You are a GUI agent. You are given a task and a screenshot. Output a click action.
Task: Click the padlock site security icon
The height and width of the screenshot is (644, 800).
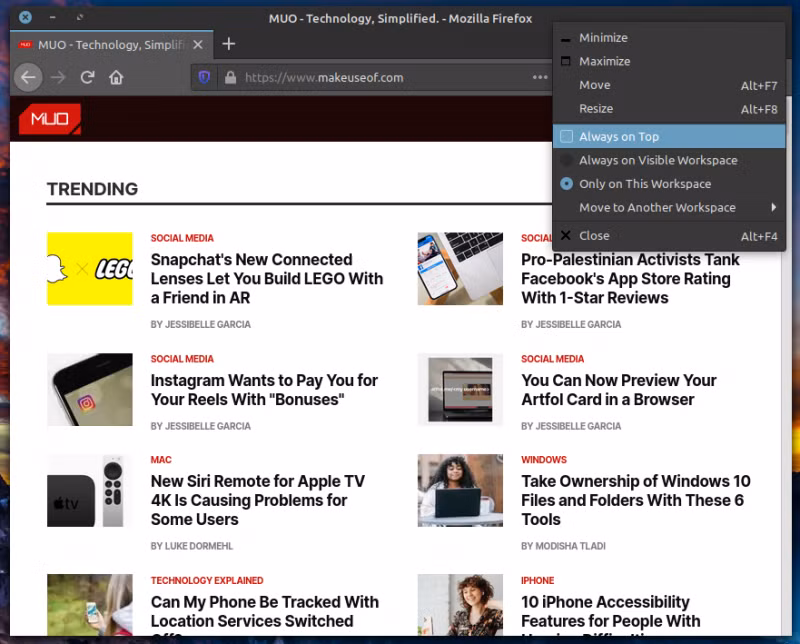click(x=231, y=78)
